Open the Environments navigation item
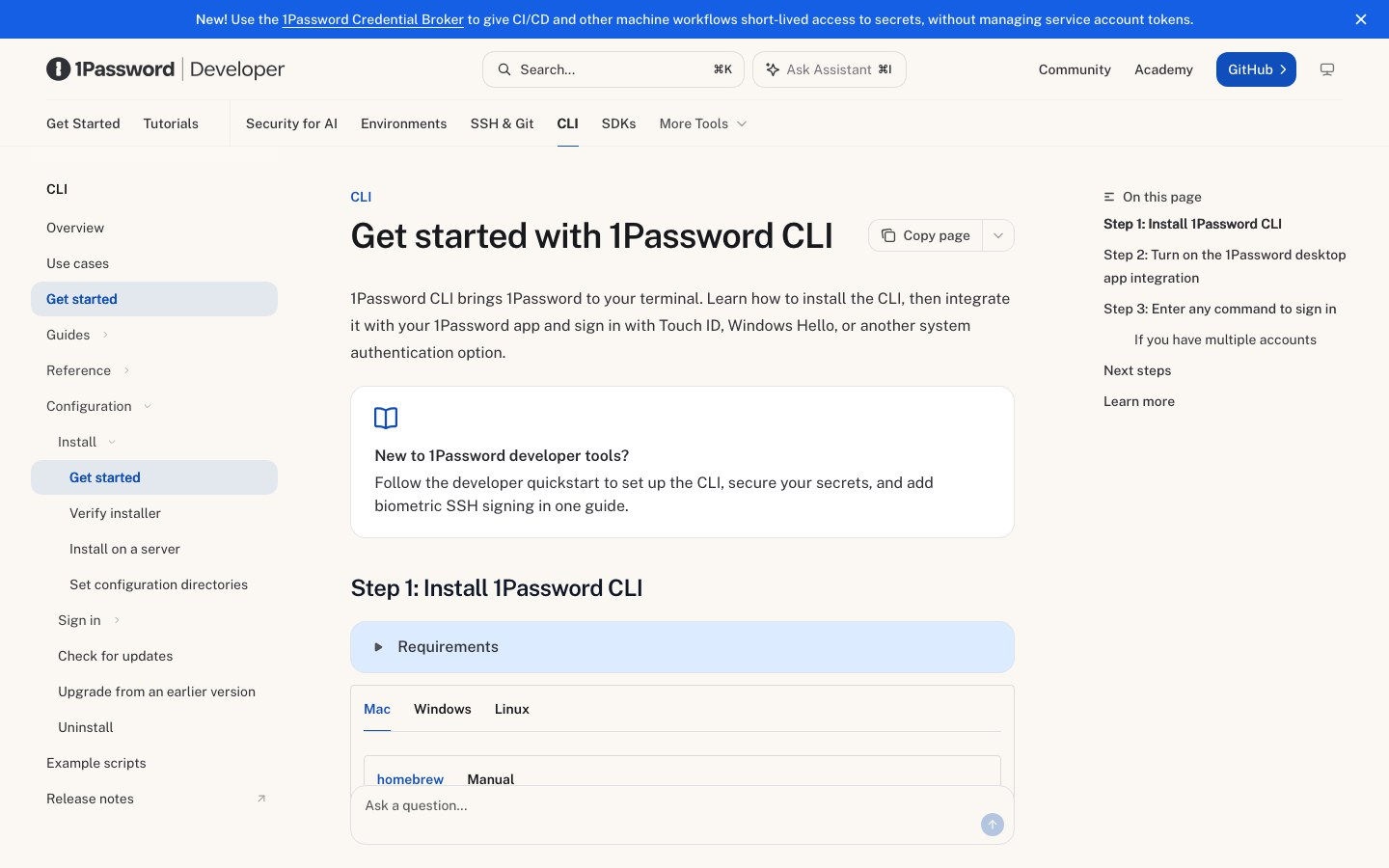This screenshot has height=868, width=1389. click(x=403, y=123)
